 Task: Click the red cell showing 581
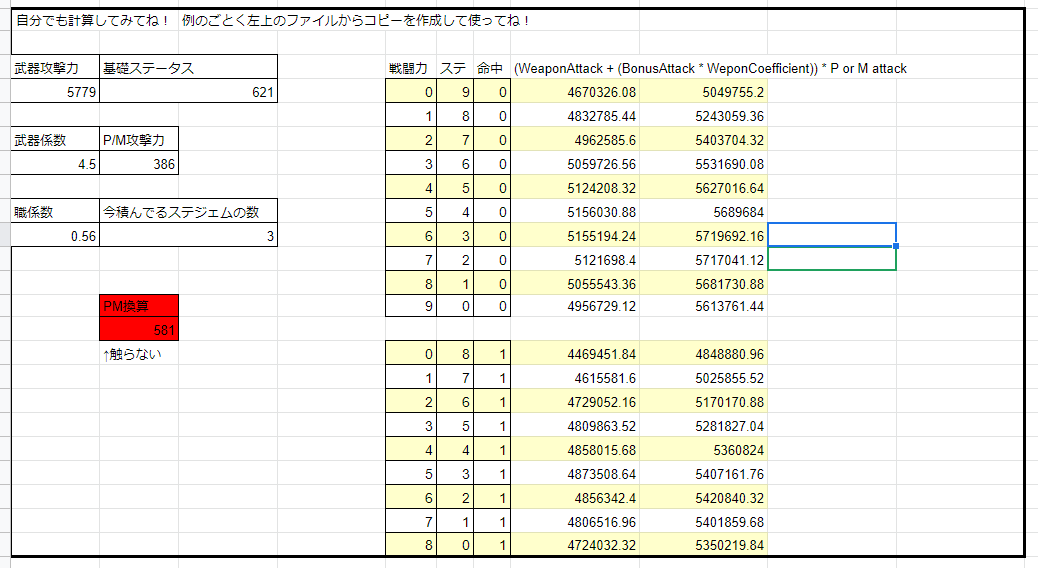coord(139,329)
